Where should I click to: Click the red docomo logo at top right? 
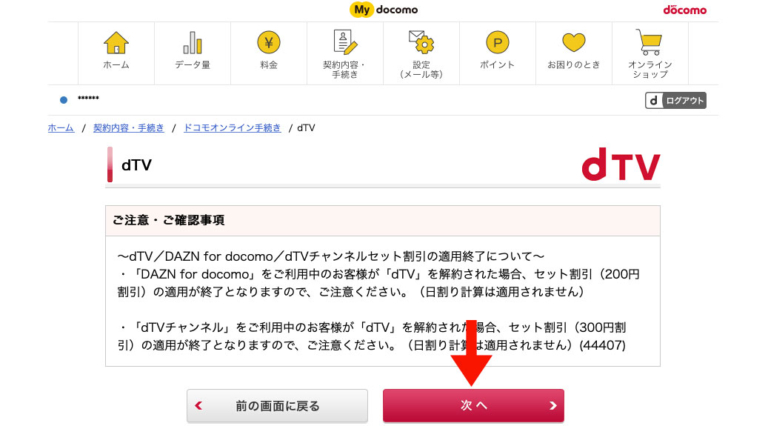click(x=684, y=10)
